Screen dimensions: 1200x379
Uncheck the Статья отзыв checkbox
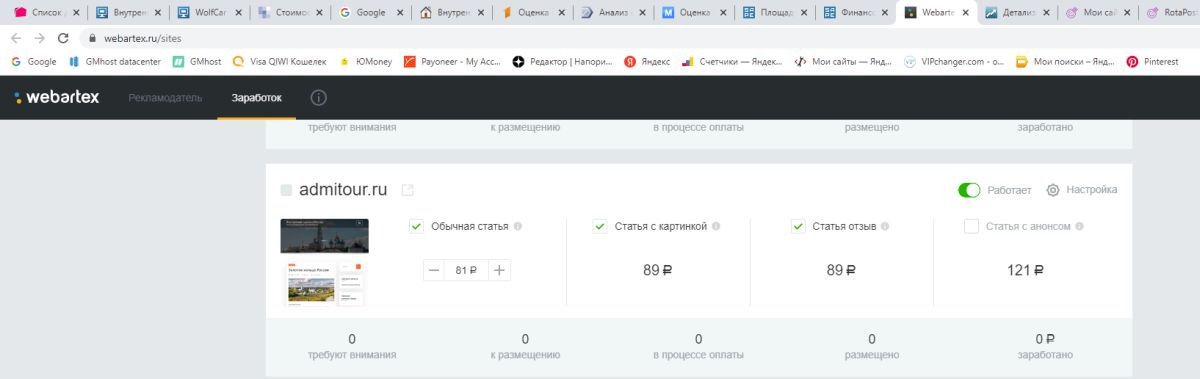coord(798,226)
